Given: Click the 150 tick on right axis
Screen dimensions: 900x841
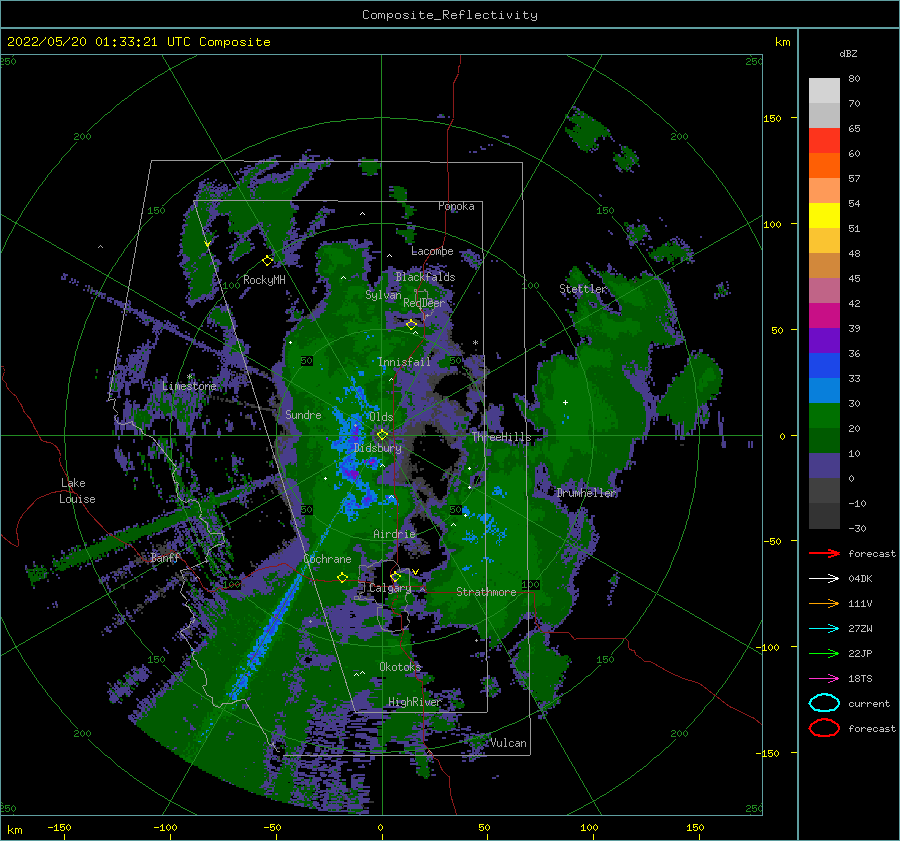Looking at the screenshot, I should (772, 118).
